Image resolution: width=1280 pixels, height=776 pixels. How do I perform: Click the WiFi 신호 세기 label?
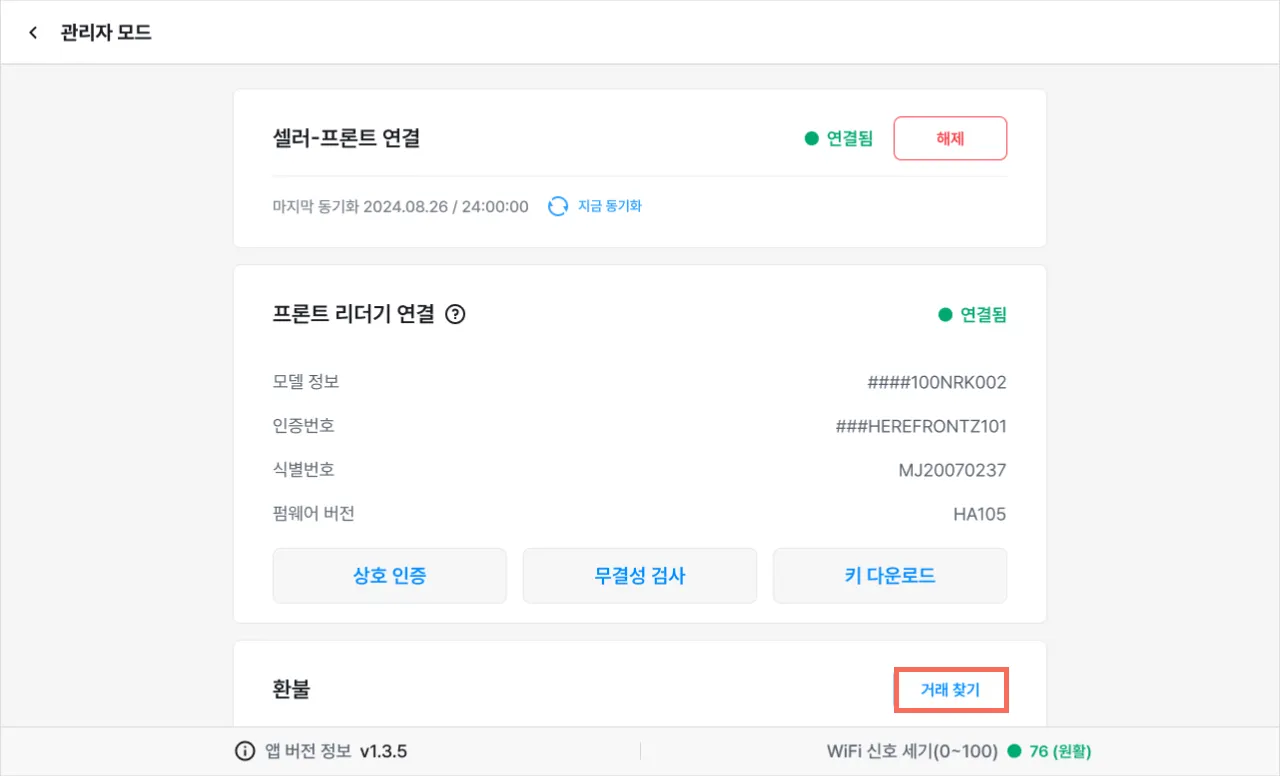pyautogui.click(x=912, y=751)
